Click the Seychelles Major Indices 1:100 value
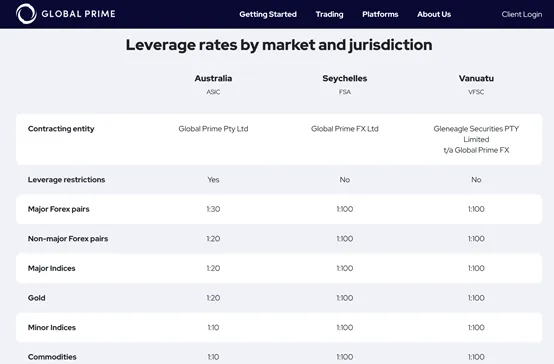554x364 pixels. 345,269
